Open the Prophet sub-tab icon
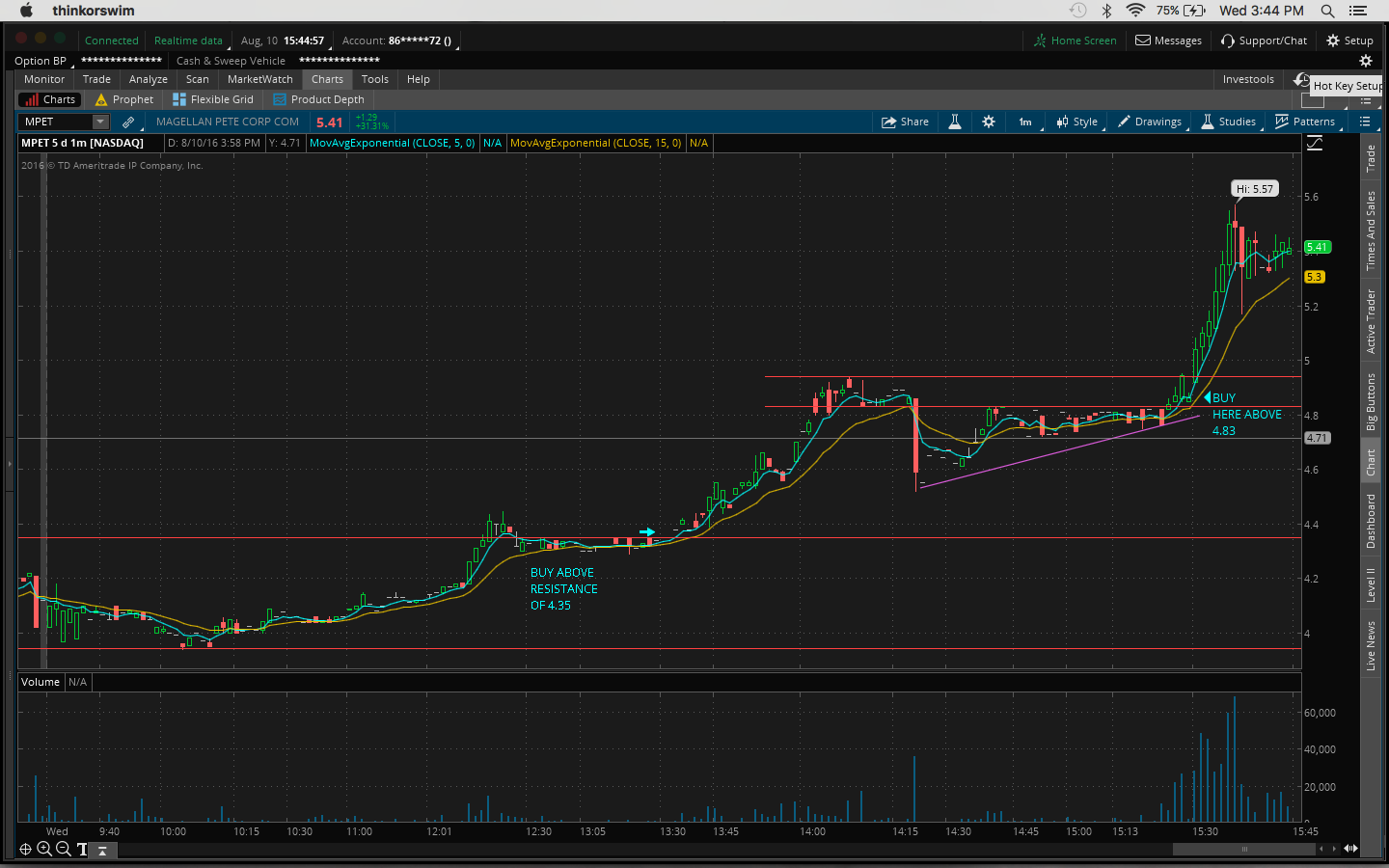The height and width of the screenshot is (868, 1389). 101,99
